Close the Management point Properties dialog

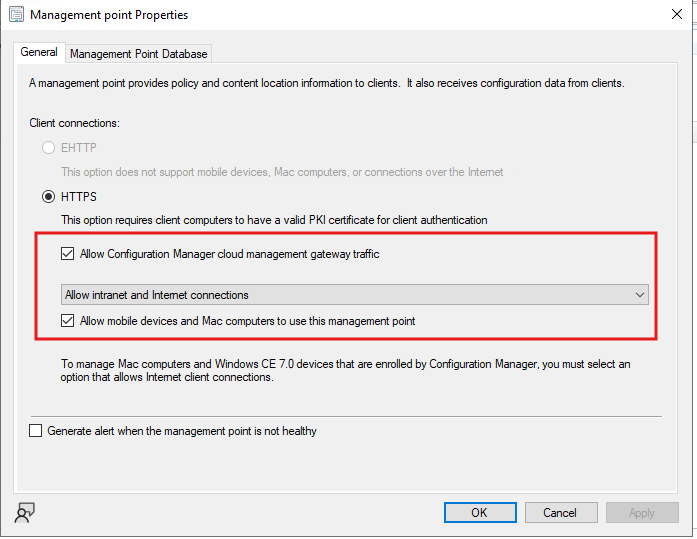tap(676, 15)
